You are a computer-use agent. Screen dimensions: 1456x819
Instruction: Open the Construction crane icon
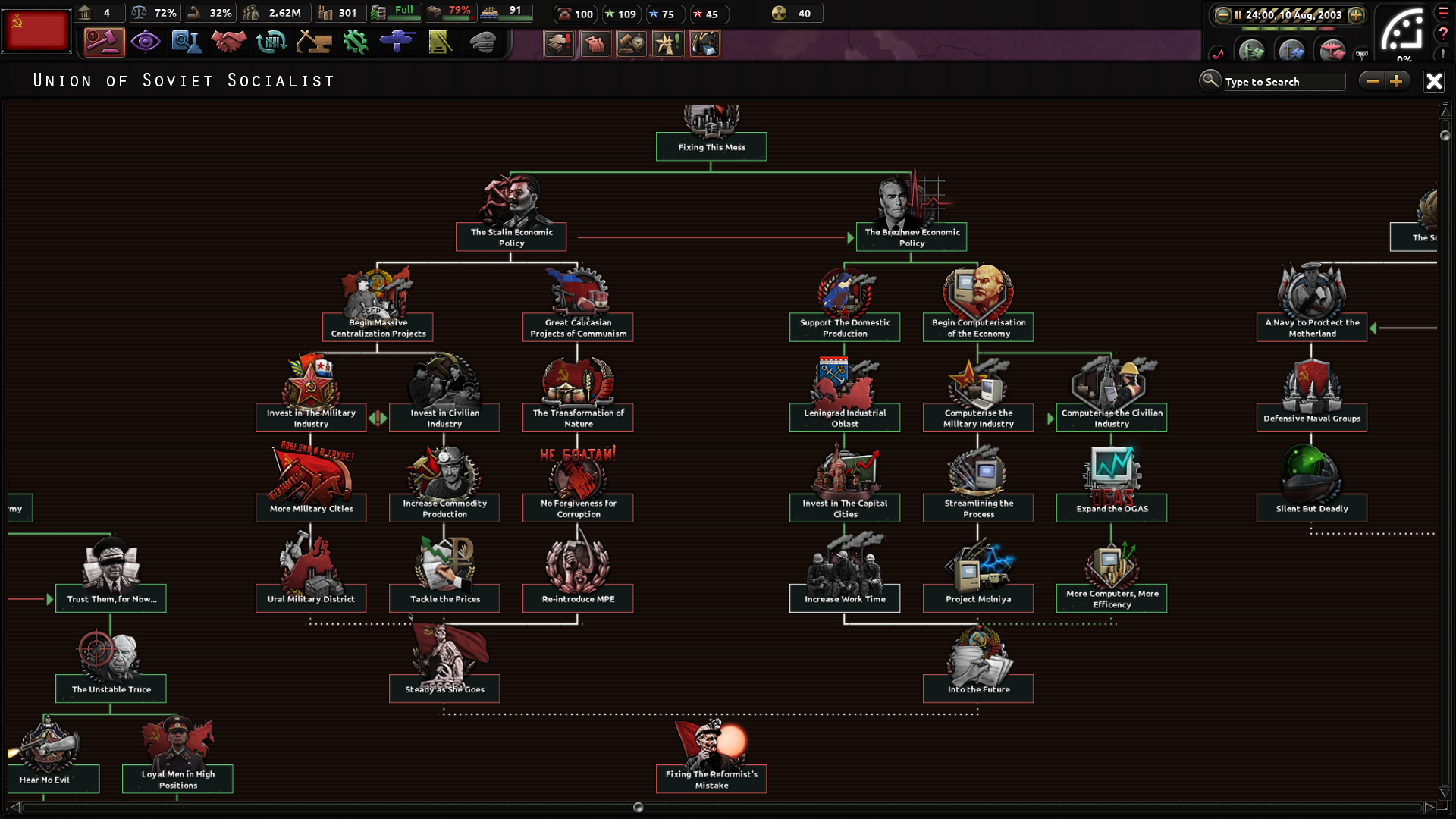(x=313, y=42)
